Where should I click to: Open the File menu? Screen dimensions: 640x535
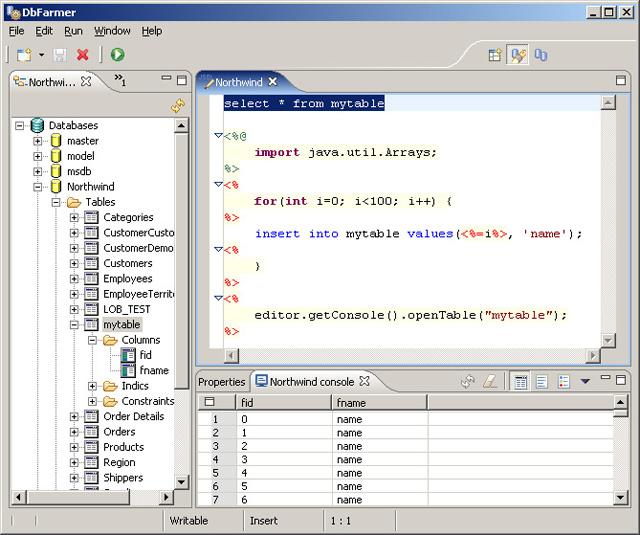(x=16, y=31)
